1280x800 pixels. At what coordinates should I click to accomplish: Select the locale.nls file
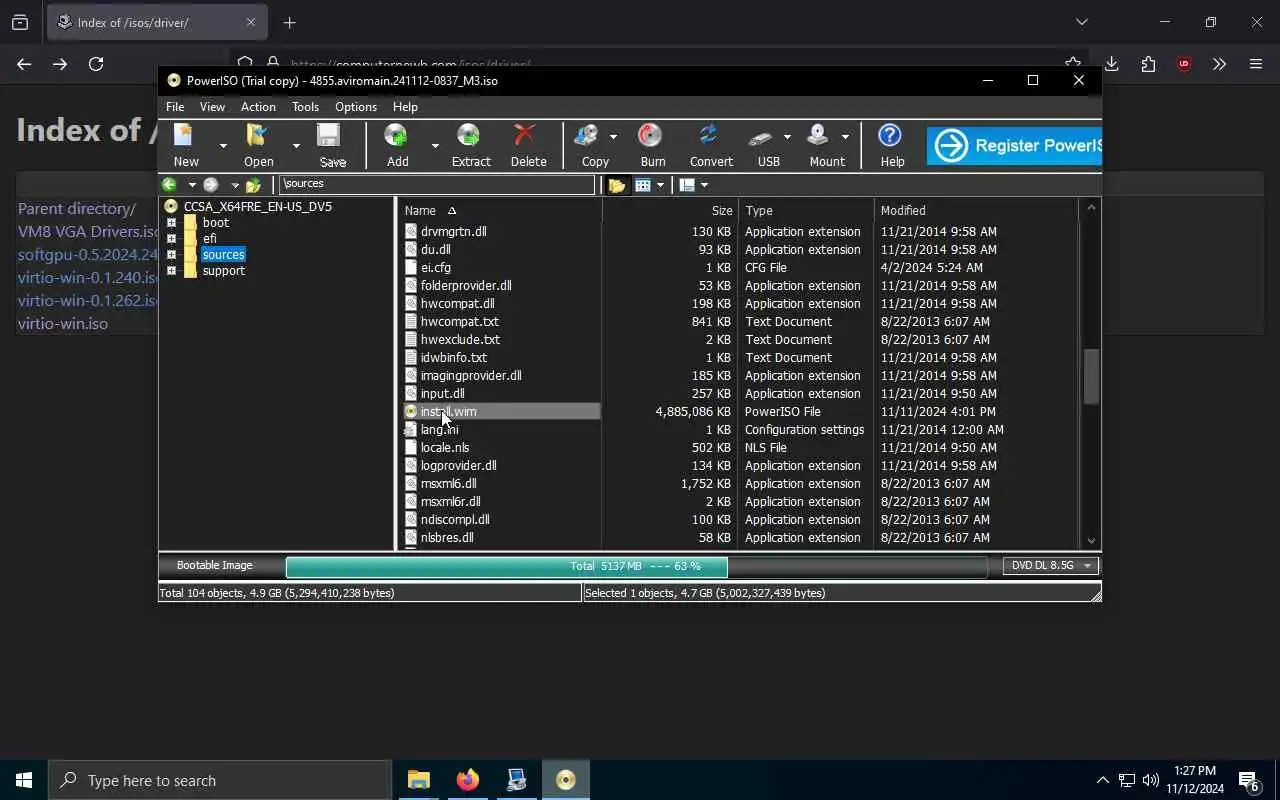point(444,448)
